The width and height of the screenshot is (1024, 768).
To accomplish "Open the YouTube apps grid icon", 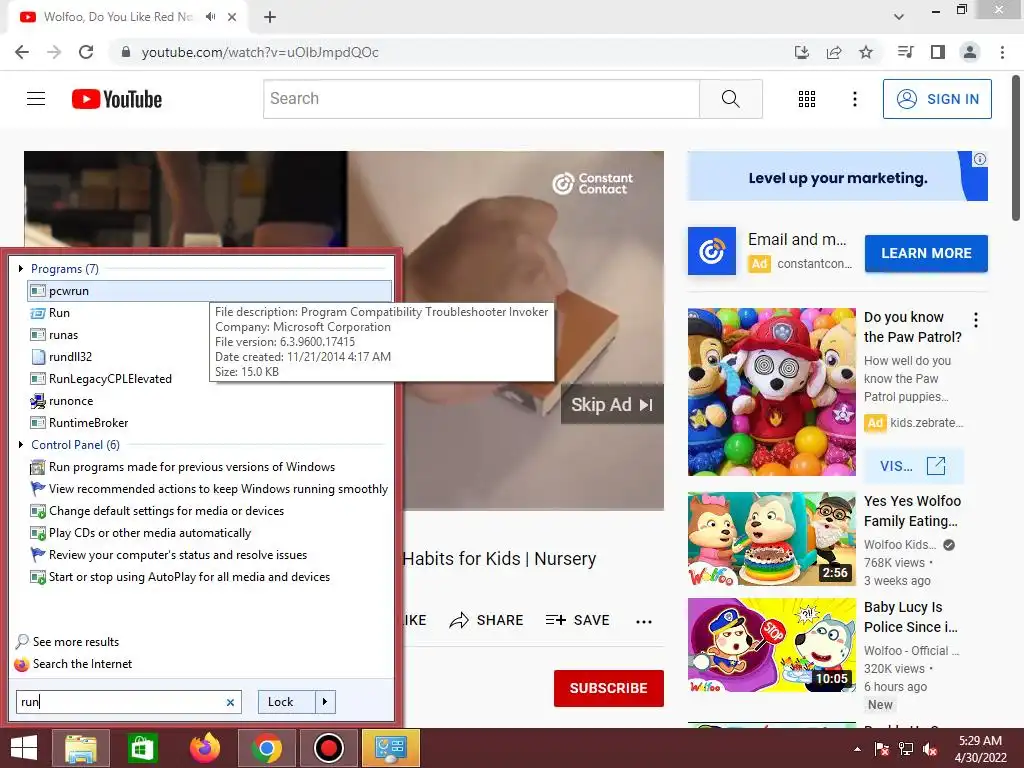I will click(x=807, y=99).
